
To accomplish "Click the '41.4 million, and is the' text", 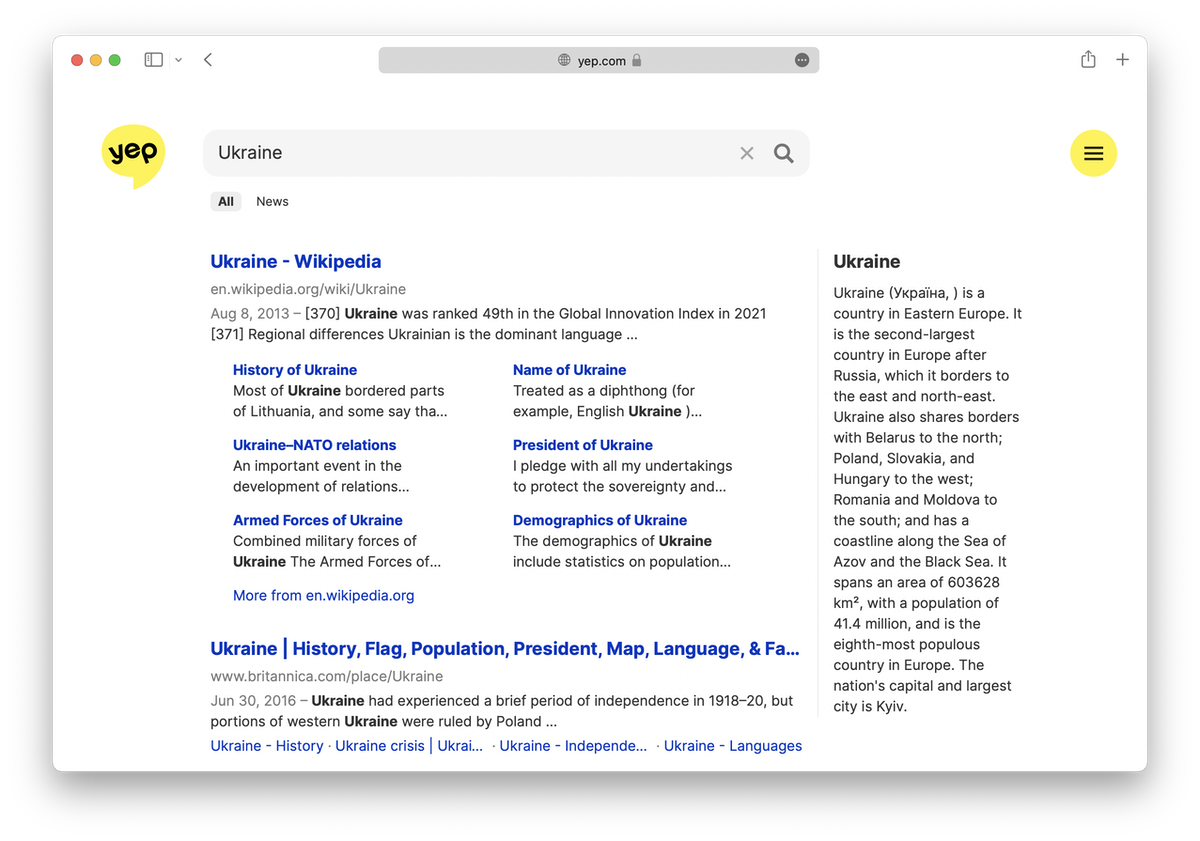I will click(x=907, y=624).
